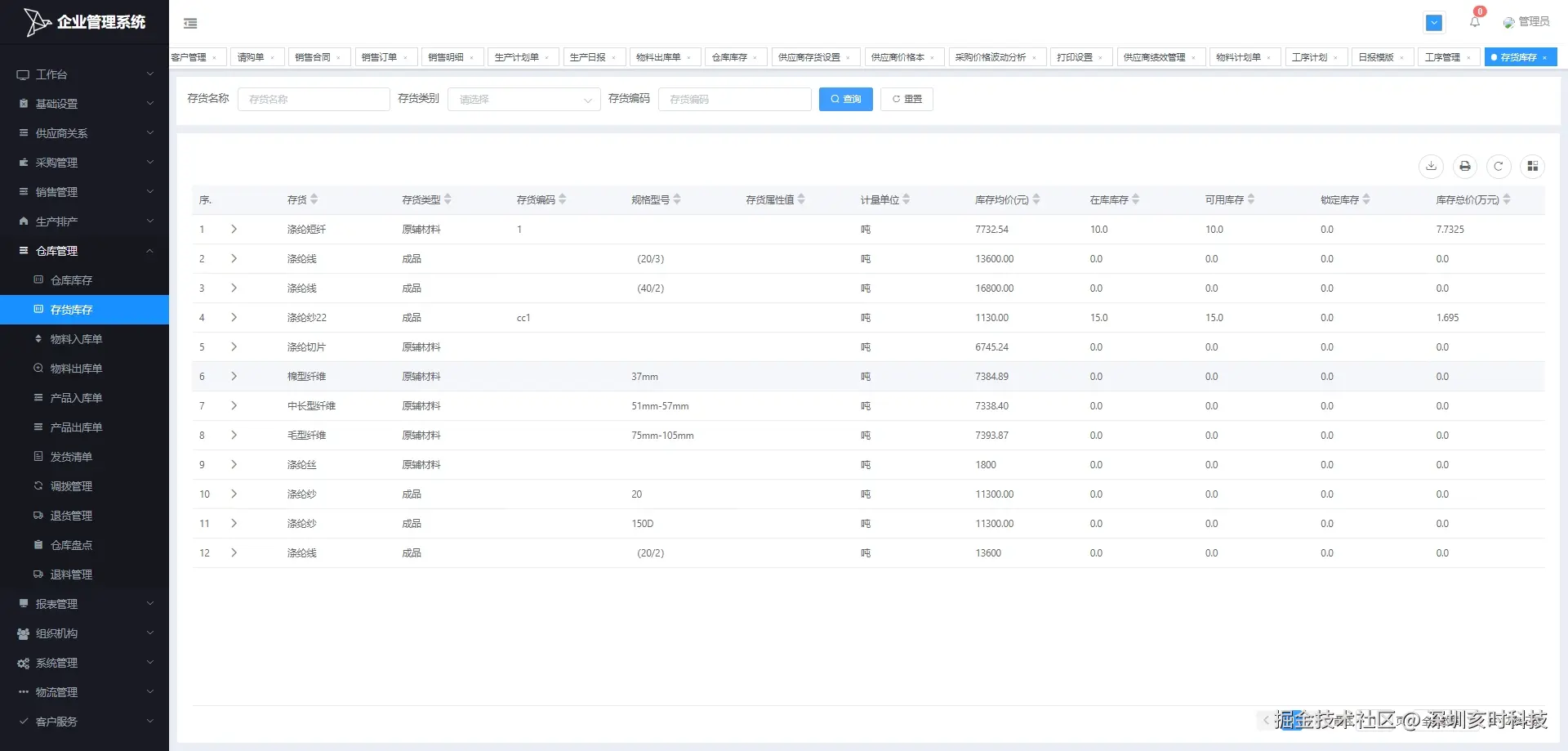Screen dimensions: 1568x751
Task: Sort by the 可用库存 column sort icon
Action: [x=1251, y=199]
